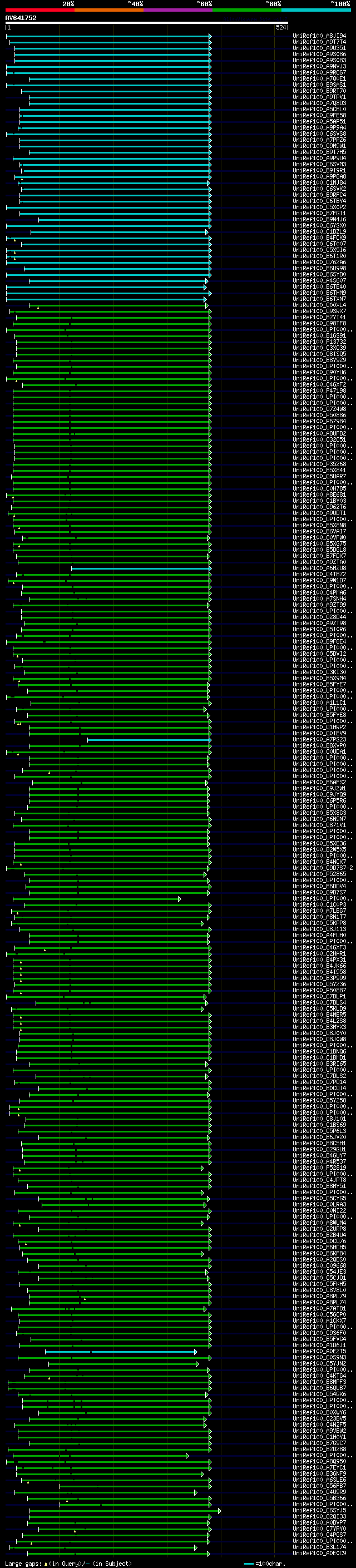Open hit UniRef100_P35268
Screen dimensions: 356x1568
click(x=319, y=464)
